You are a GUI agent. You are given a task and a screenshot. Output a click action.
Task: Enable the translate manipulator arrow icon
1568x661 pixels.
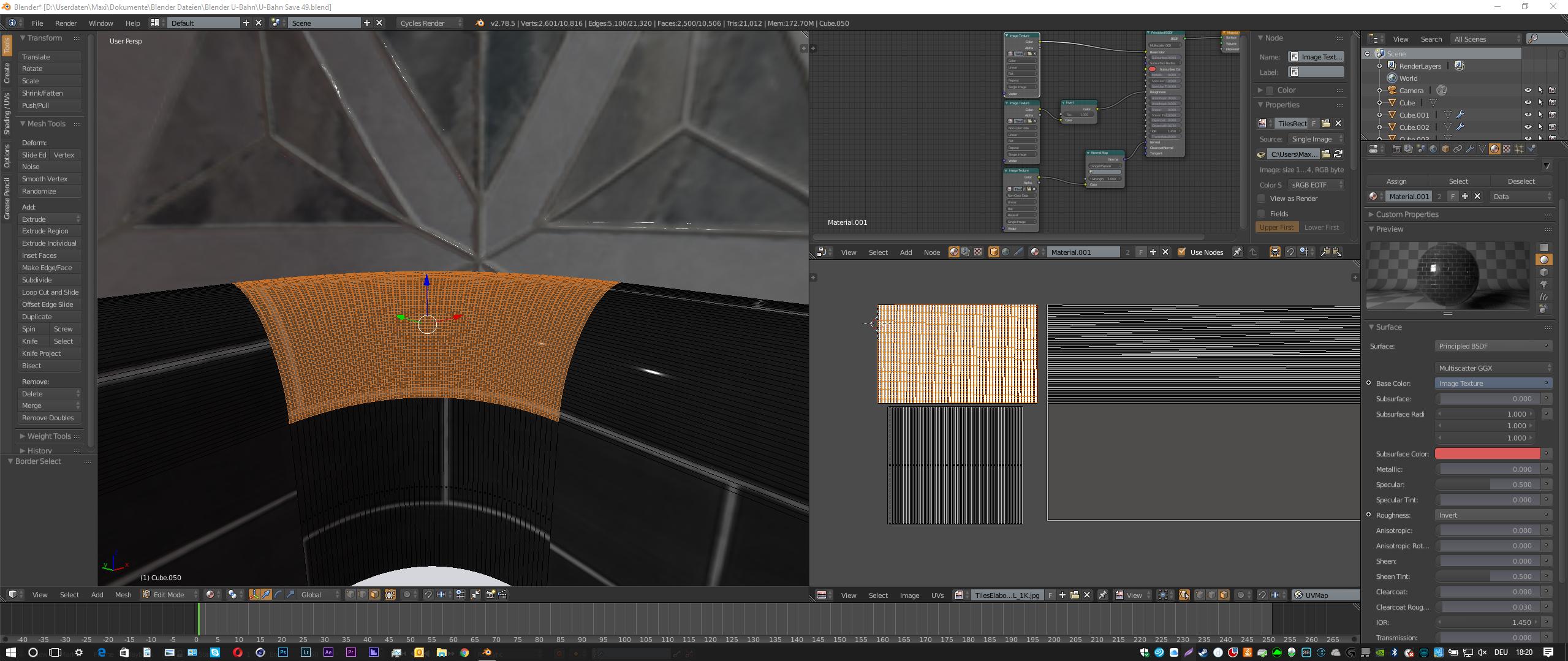(267, 594)
